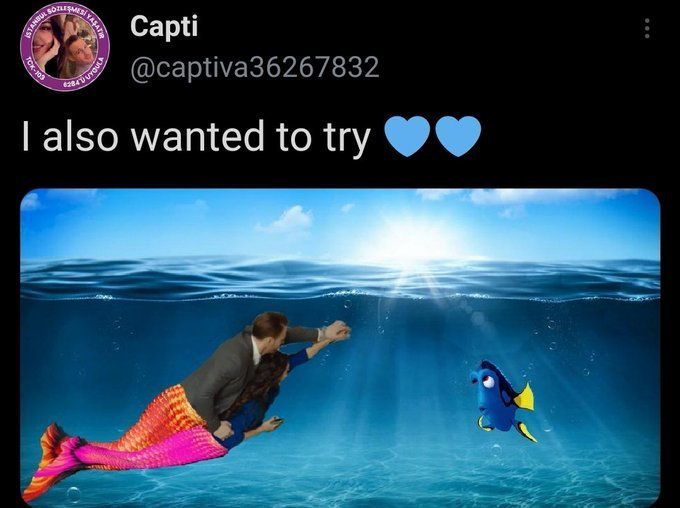Select the tweet text 'I also wanted to try'

[196, 137]
